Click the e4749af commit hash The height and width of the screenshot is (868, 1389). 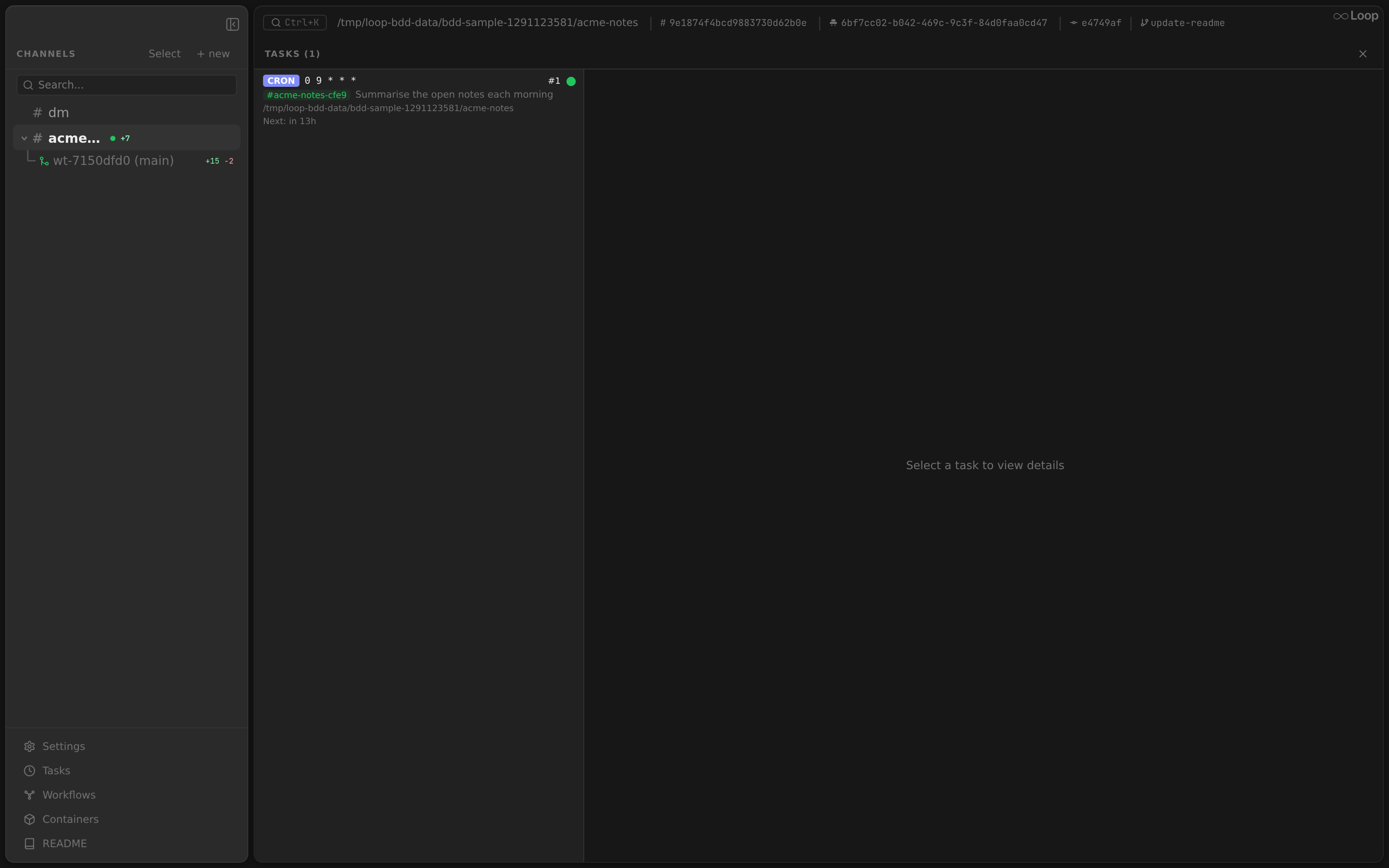[x=1101, y=23]
